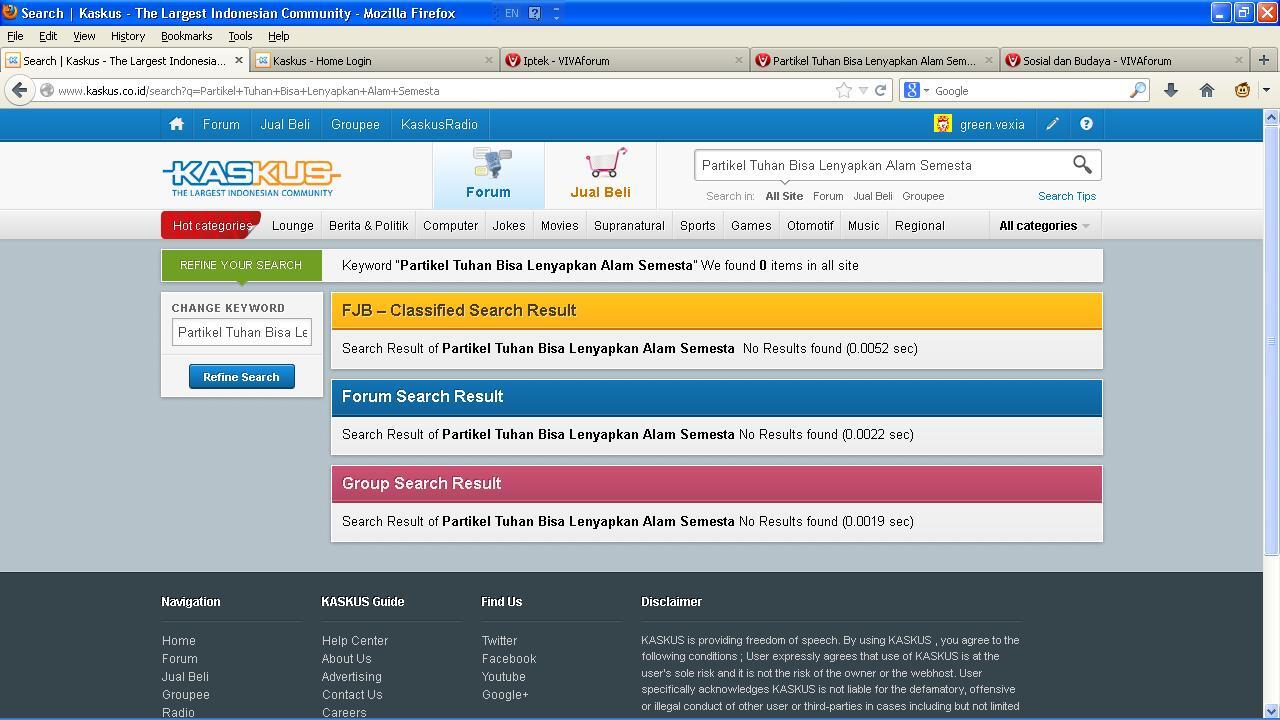1280x720 pixels.
Task: Set search scope to All Site
Action: click(784, 196)
